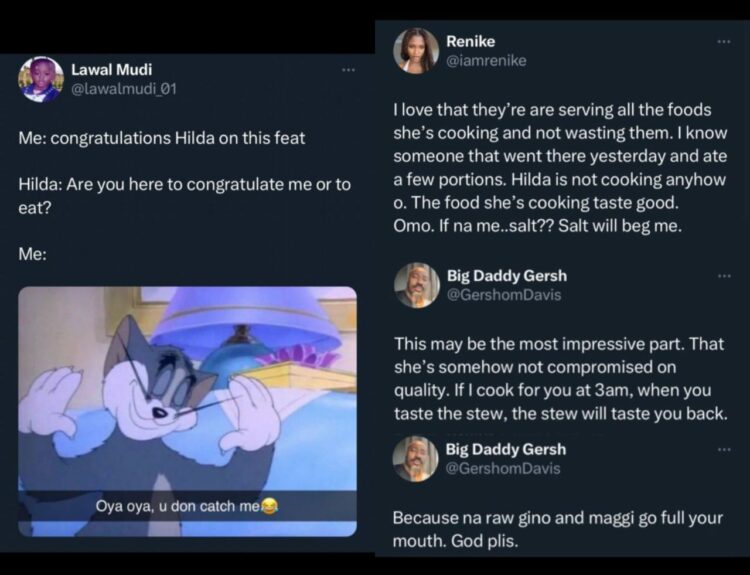Open Renike's profile avatar
This screenshot has width=750, height=575.
coord(416,51)
